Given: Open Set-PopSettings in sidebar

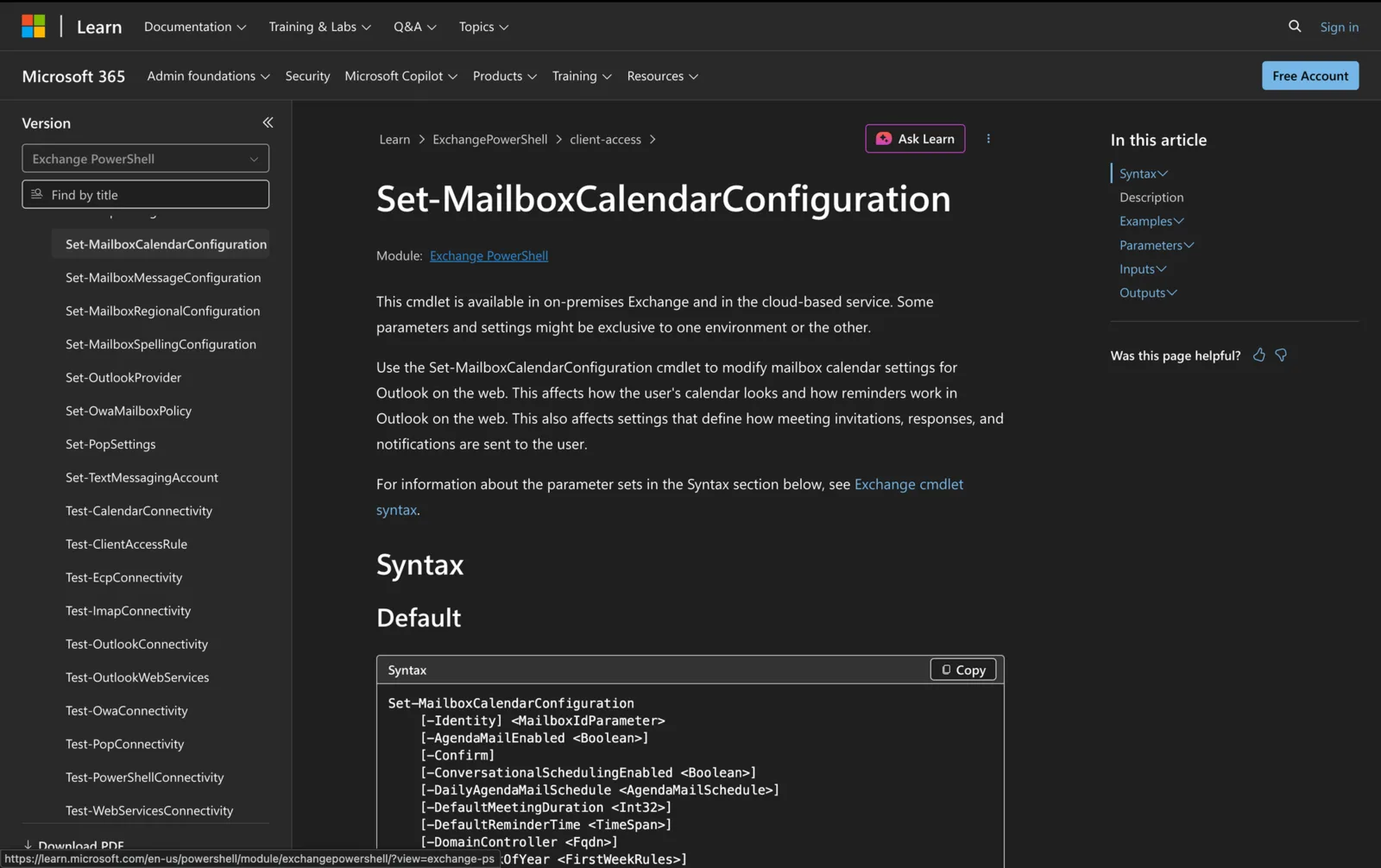Looking at the screenshot, I should pos(110,444).
